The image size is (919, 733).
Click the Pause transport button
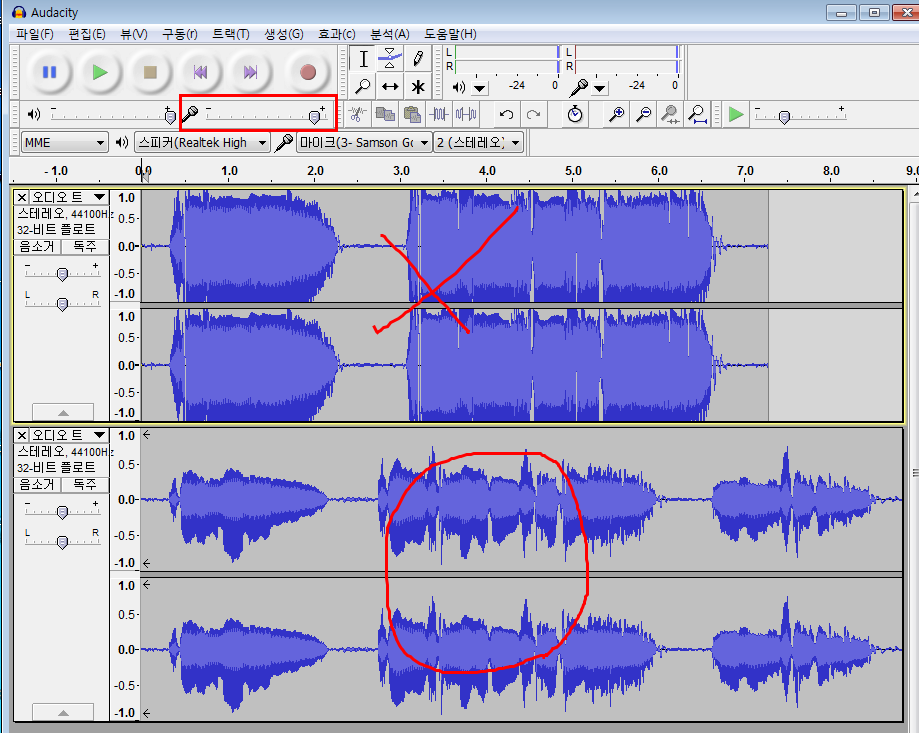(49, 72)
